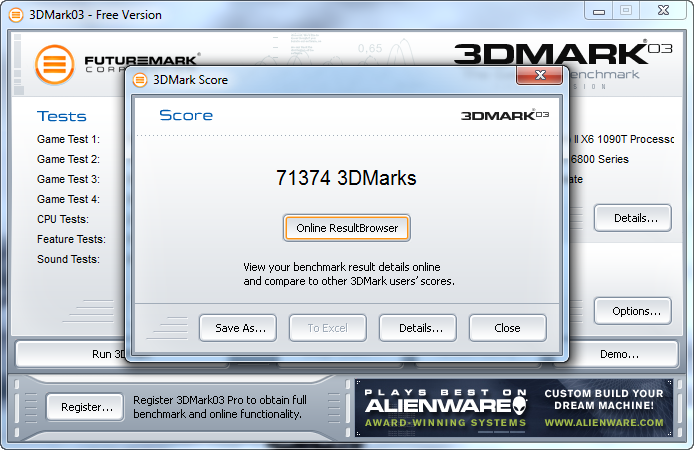Minimize the 3DMark03 main window
Viewport: 694px width, 450px height.
(599, 11)
